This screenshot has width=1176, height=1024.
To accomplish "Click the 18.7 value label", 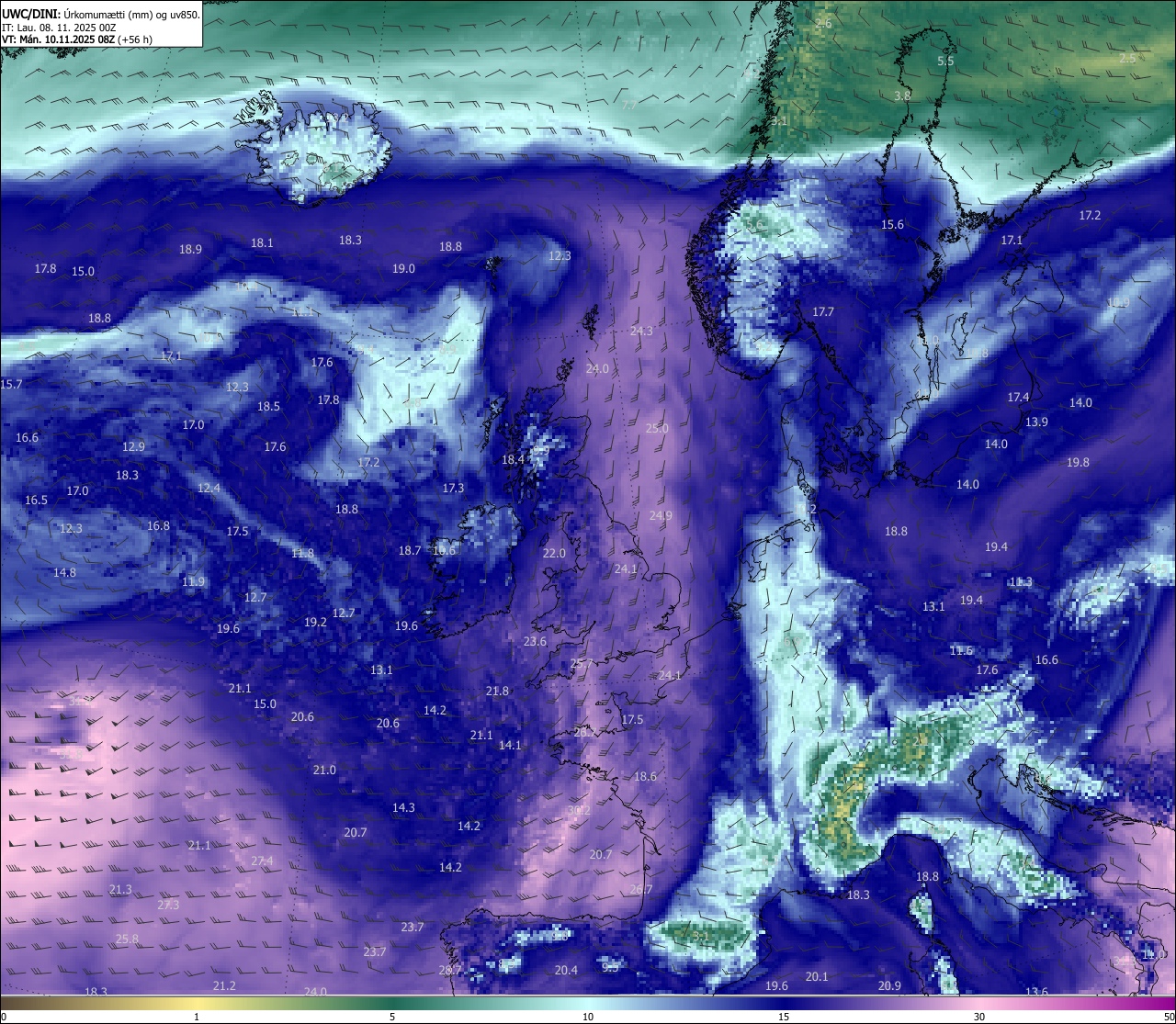I will point(410,550).
